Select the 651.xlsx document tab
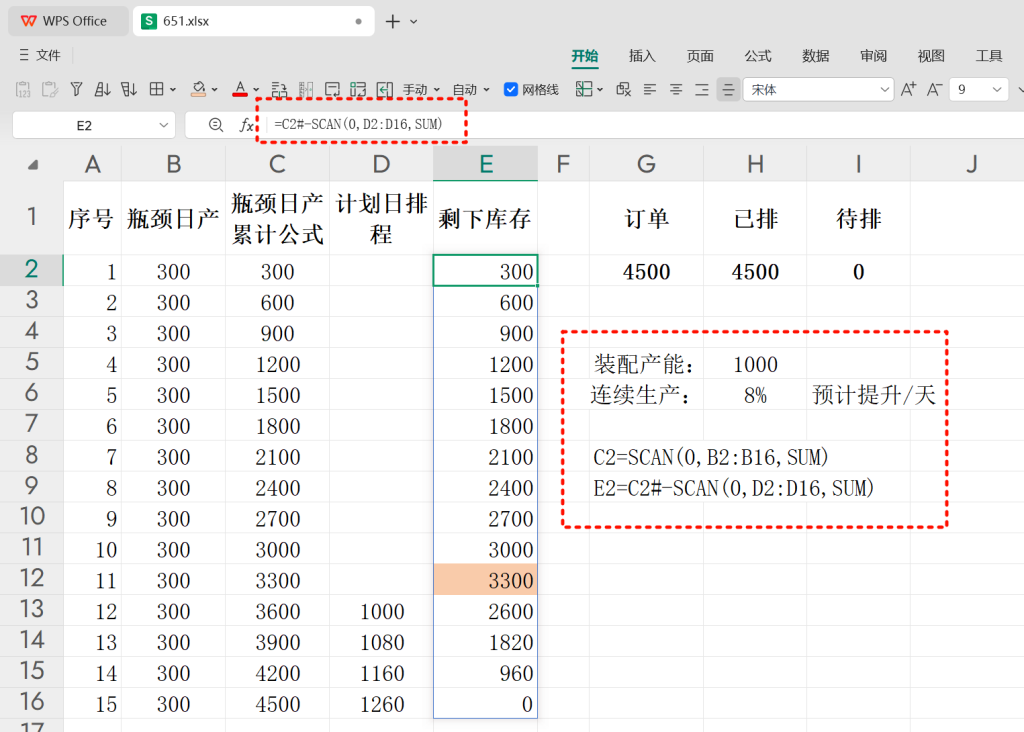 (x=253, y=21)
